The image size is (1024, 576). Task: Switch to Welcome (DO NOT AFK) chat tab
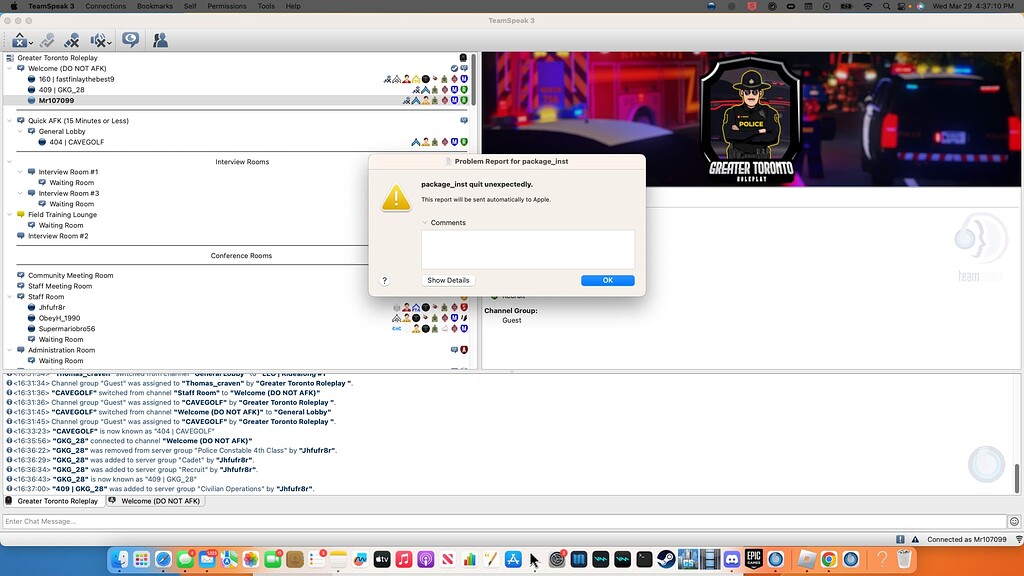coord(155,501)
